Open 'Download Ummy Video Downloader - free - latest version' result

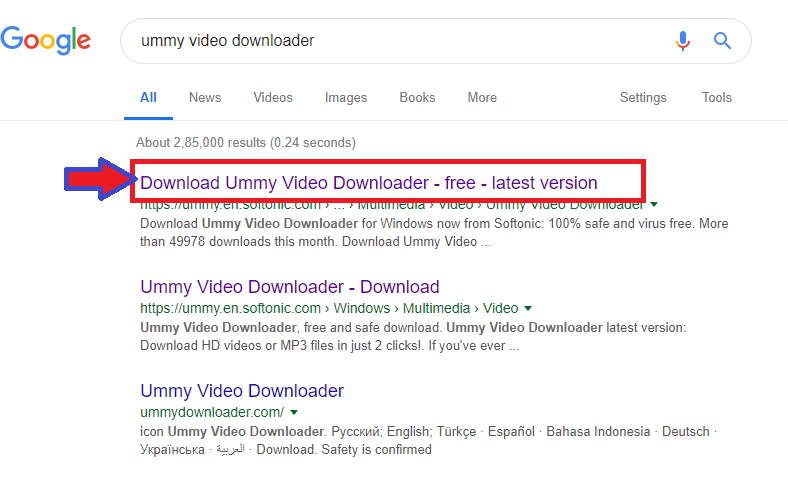(x=369, y=182)
